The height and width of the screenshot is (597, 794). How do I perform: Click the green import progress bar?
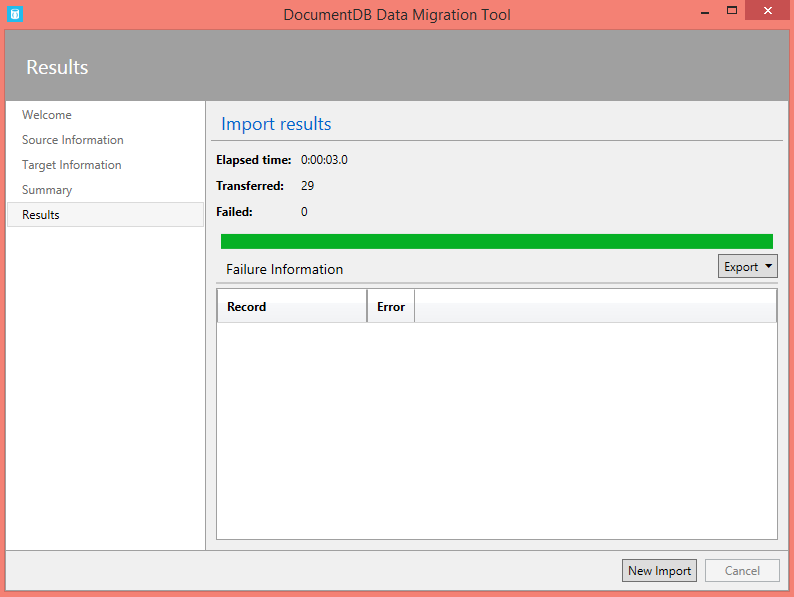497,242
